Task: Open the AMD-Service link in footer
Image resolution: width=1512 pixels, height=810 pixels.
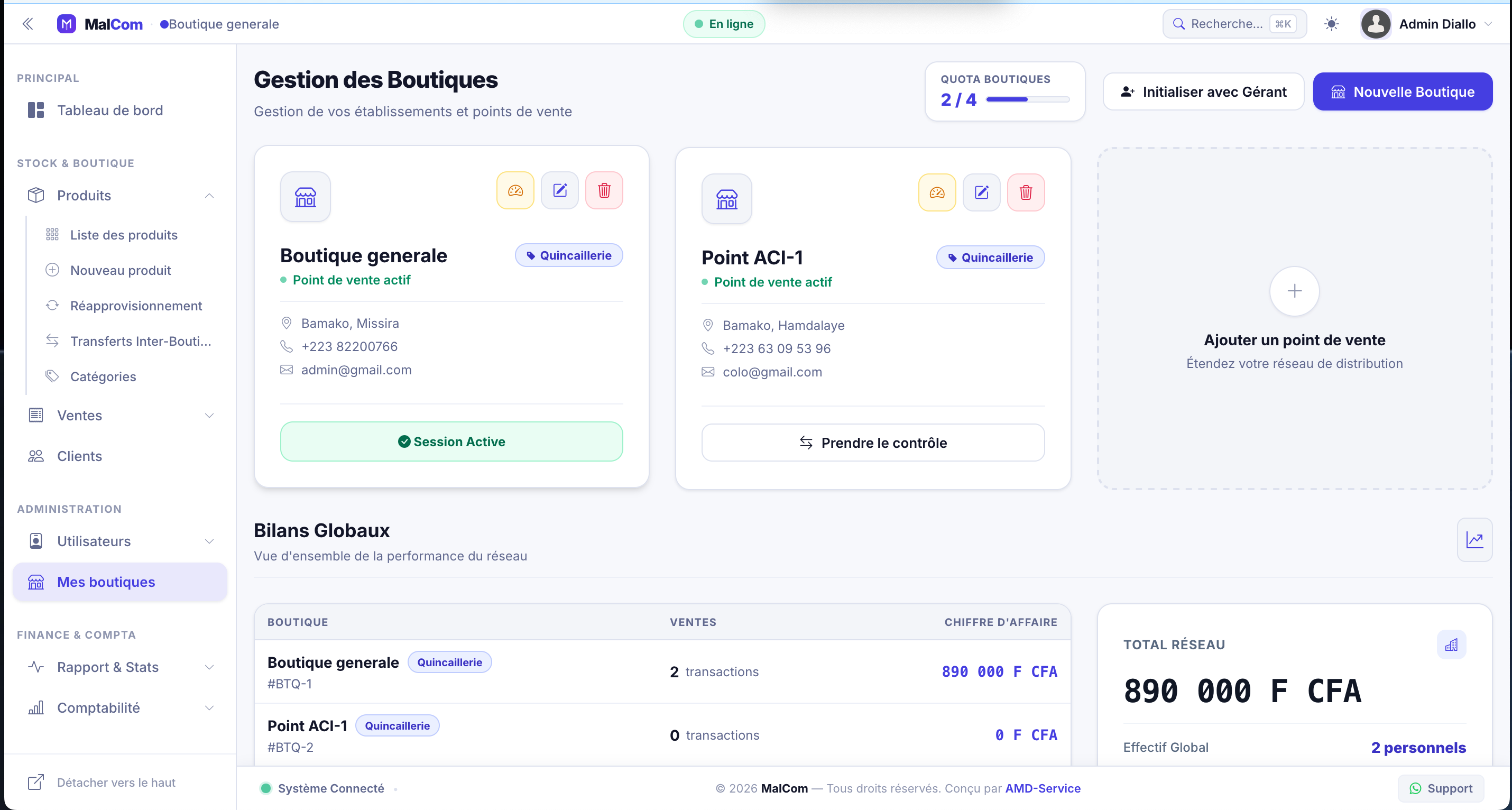Action: [1043, 788]
